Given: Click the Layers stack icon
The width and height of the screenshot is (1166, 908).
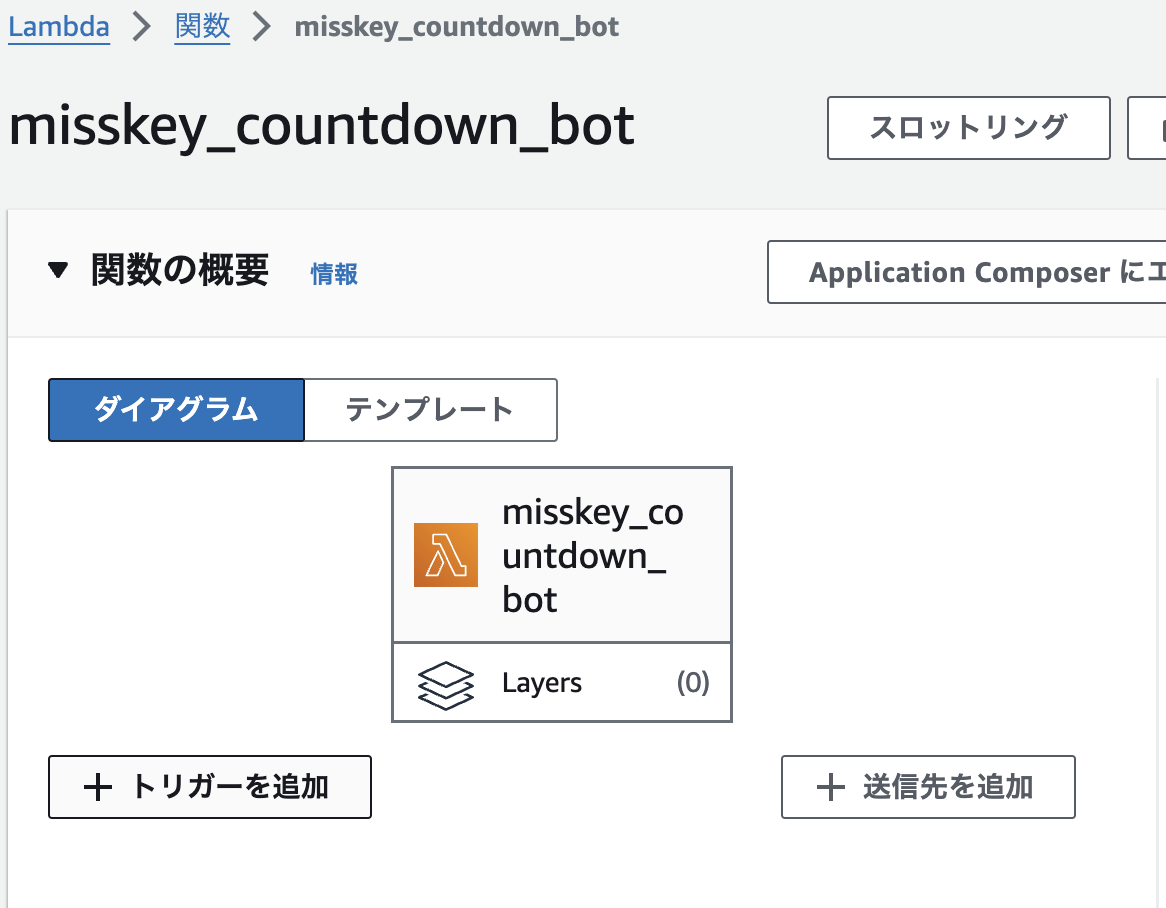Looking at the screenshot, I should [x=445, y=684].
